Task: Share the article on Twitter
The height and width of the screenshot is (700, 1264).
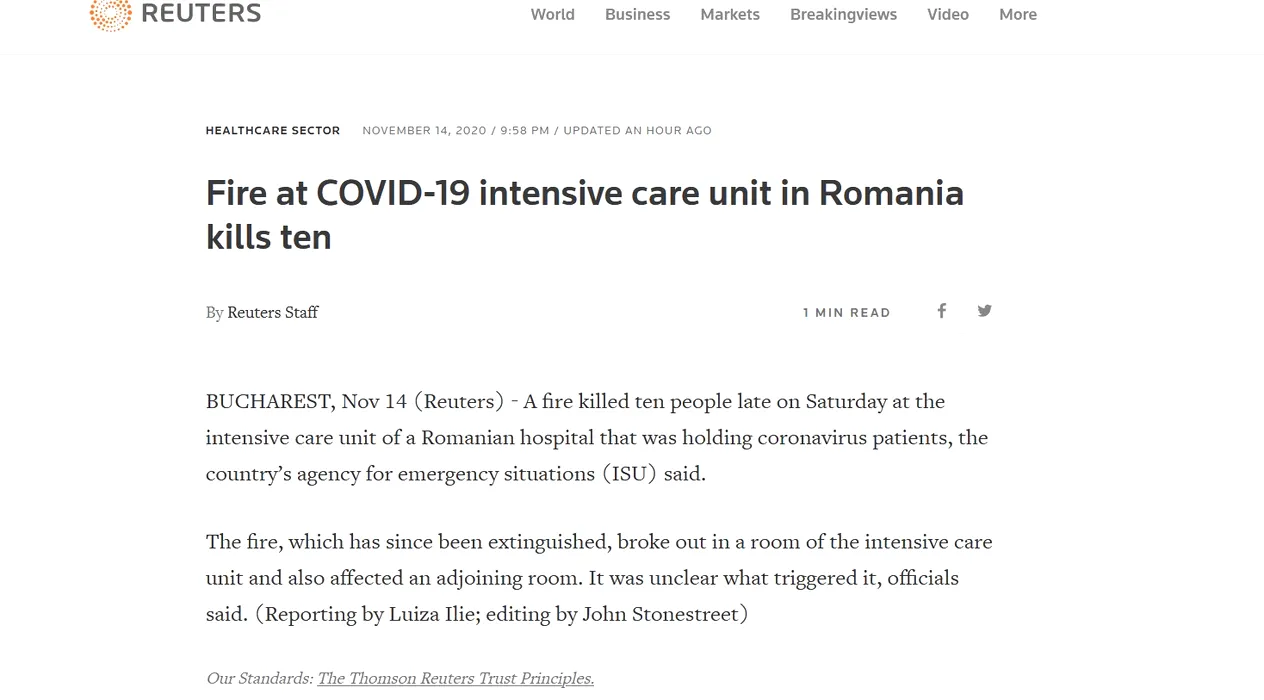Action: pyautogui.click(x=984, y=311)
